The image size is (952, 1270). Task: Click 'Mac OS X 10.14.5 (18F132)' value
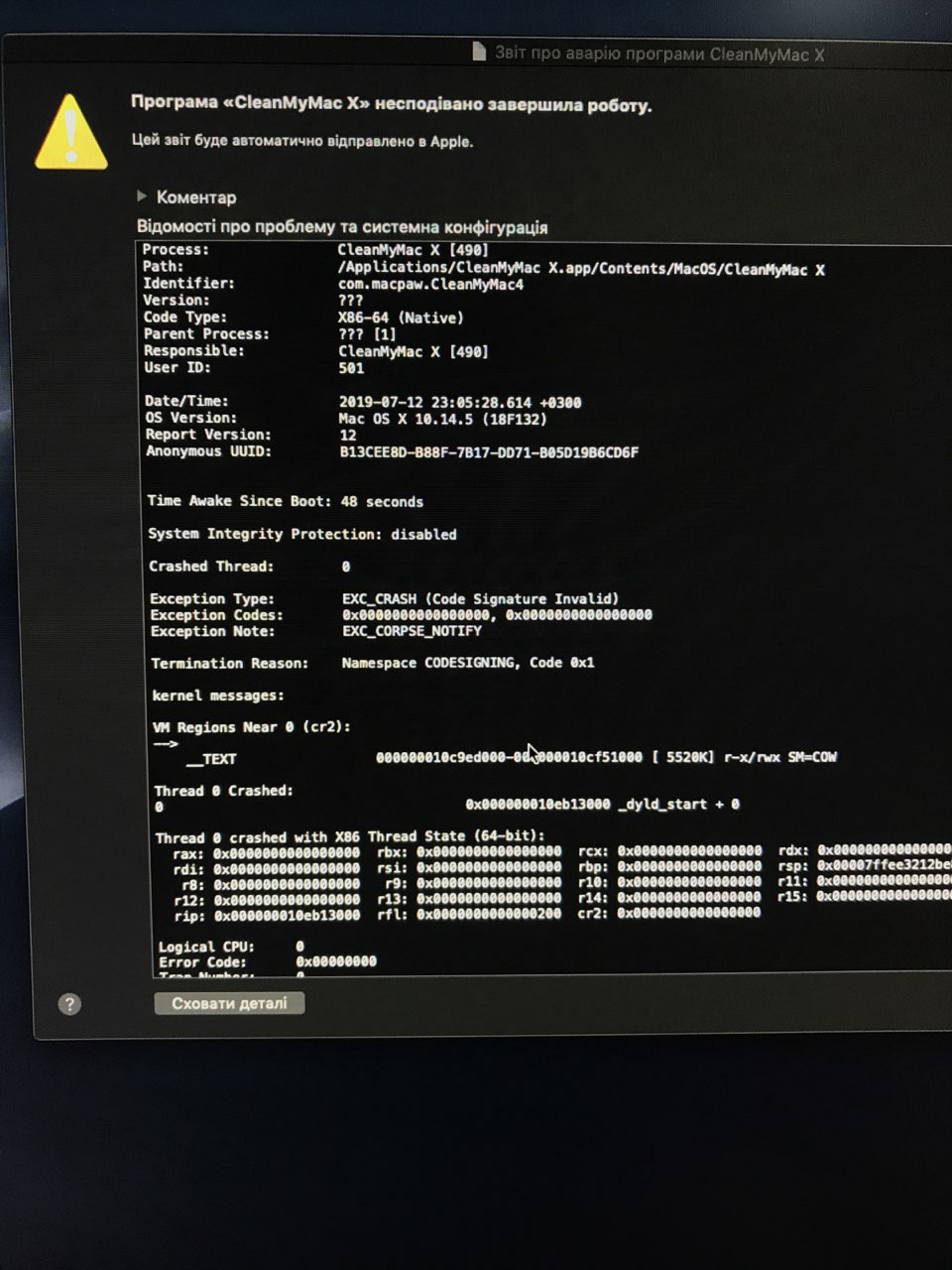(x=442, y=419)
